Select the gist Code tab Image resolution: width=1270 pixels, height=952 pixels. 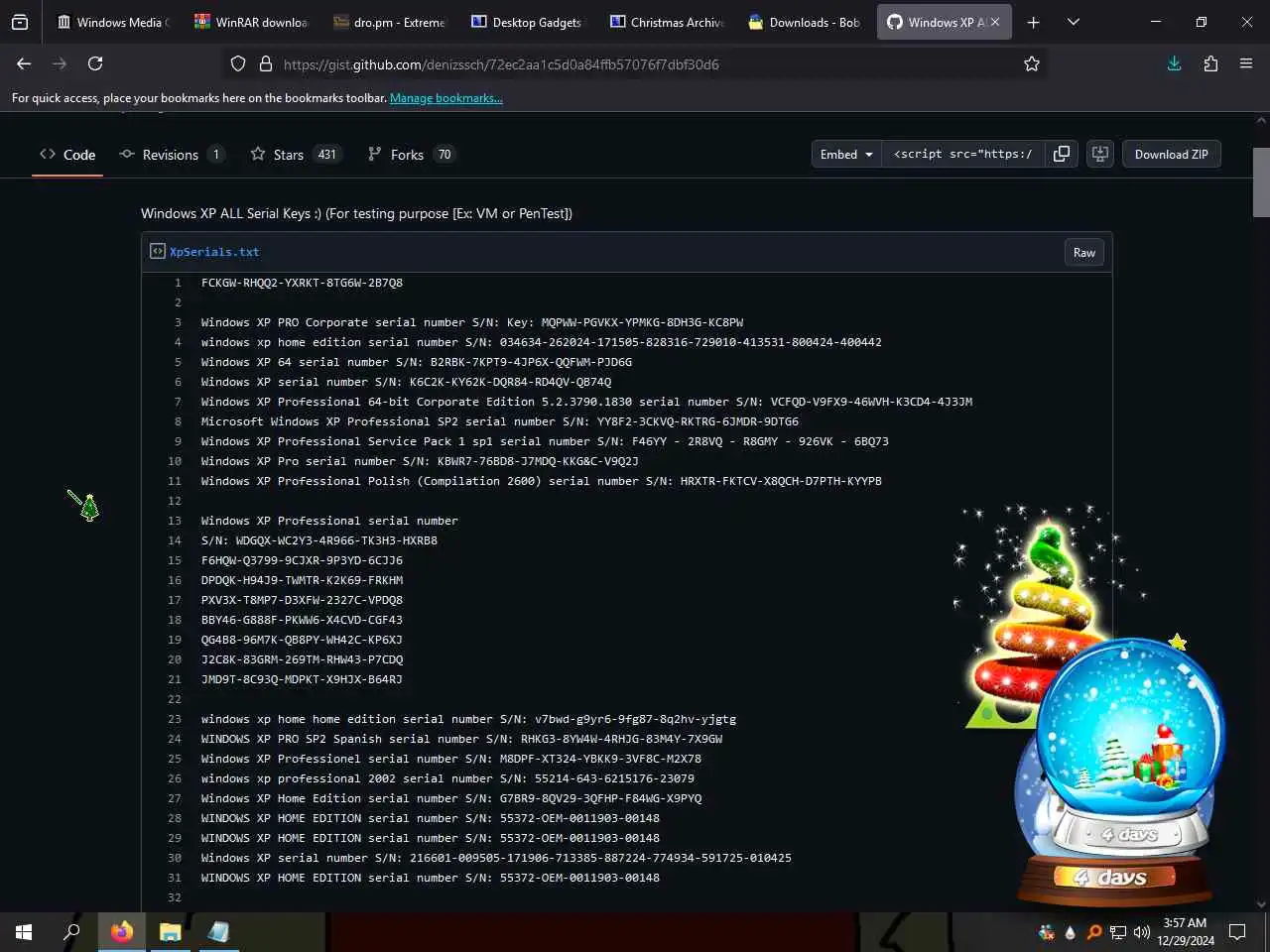67,155
